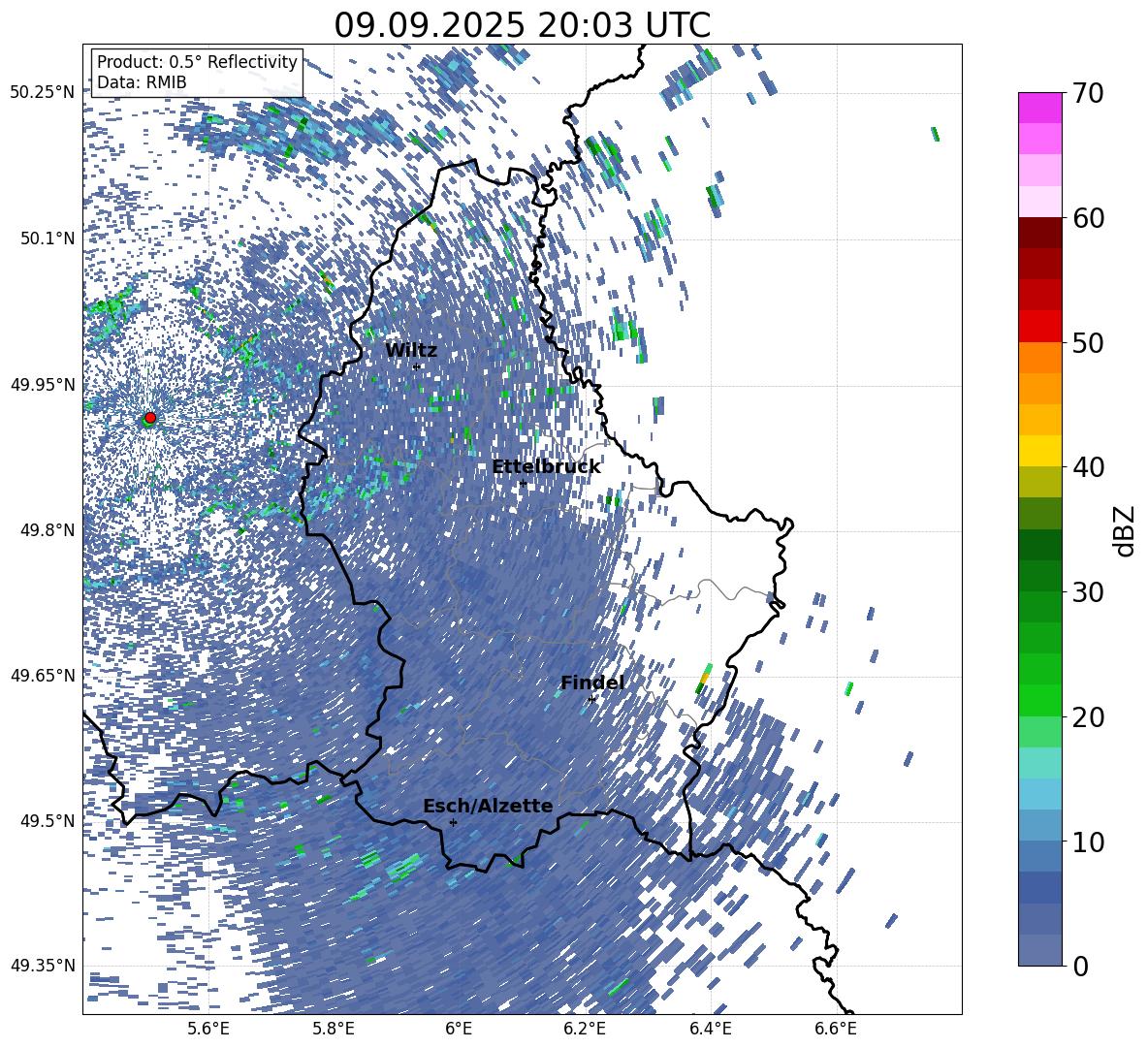
Task: Click the 20 label on the colorbar
Action: (1088, 716)
